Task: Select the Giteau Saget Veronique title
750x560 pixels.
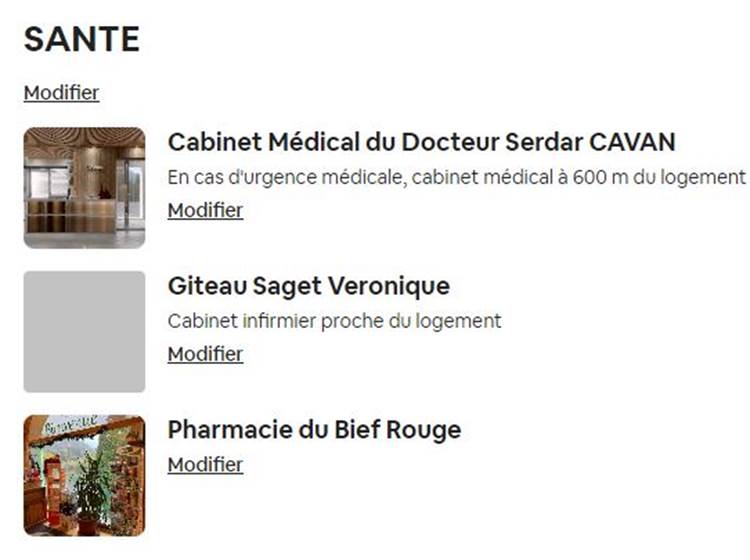Action: click(309, 286)
